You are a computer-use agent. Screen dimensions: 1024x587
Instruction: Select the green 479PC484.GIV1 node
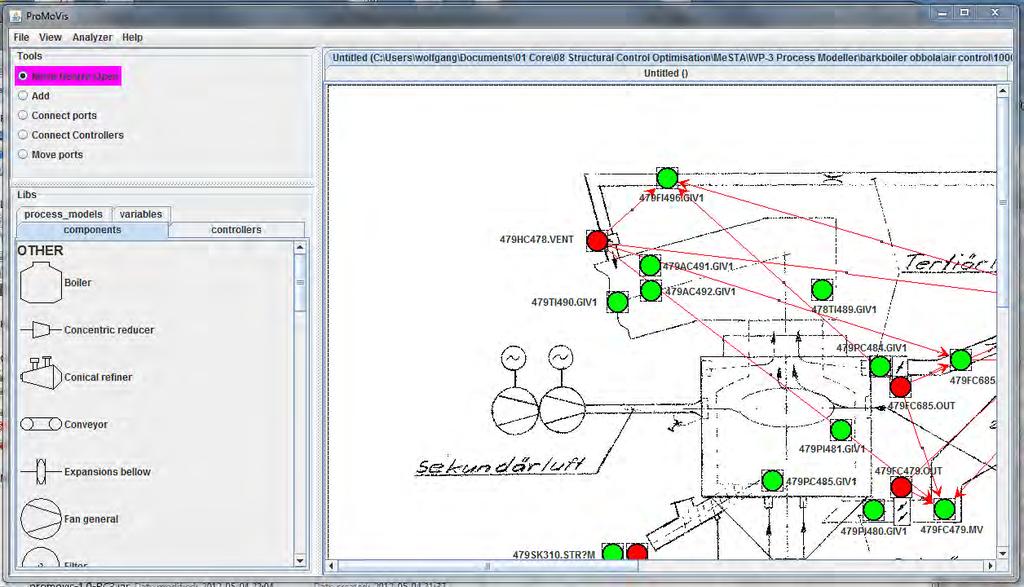coord(880,366)
